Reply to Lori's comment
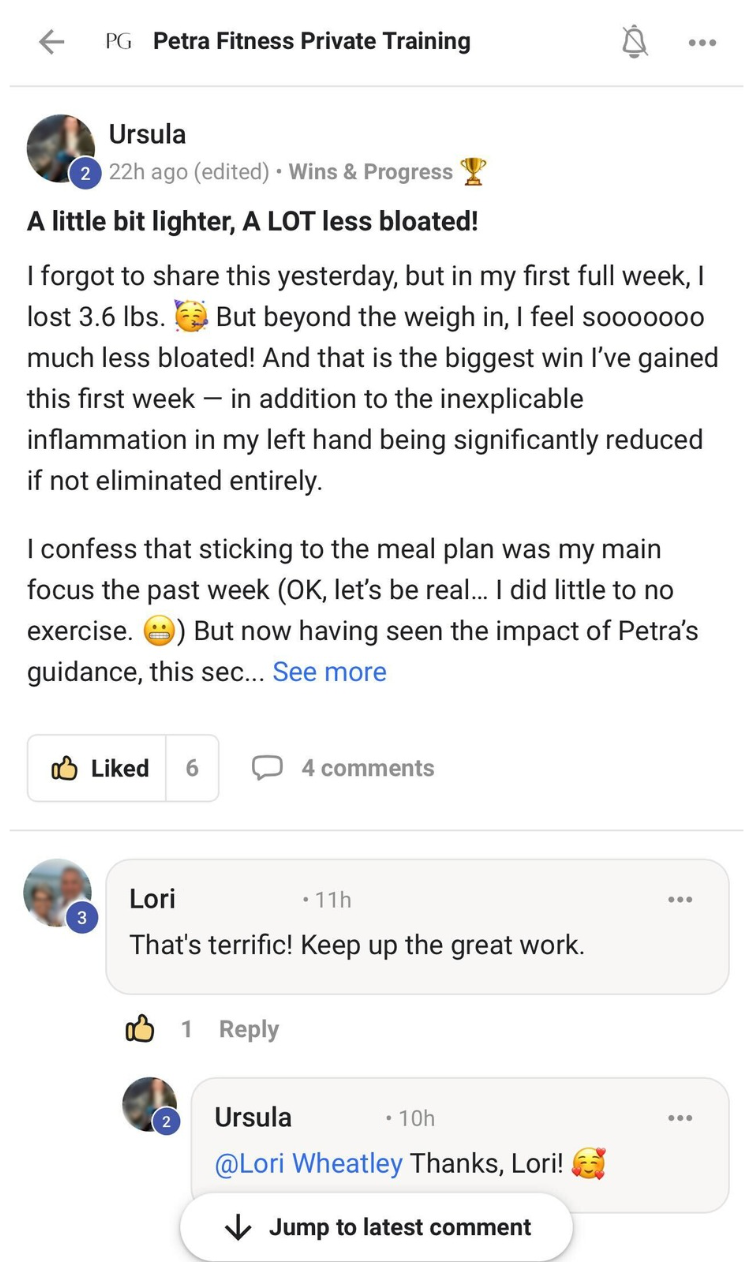 [249, 1029]
